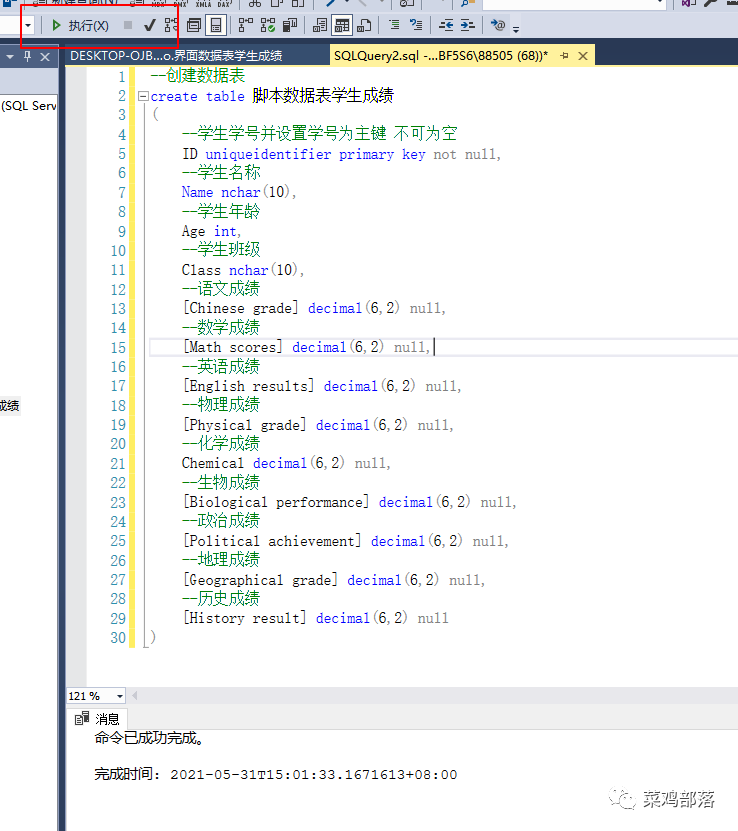Click '[Chinese grade]' column on line 13
738x831 pixels.
[x=241, y=308]
